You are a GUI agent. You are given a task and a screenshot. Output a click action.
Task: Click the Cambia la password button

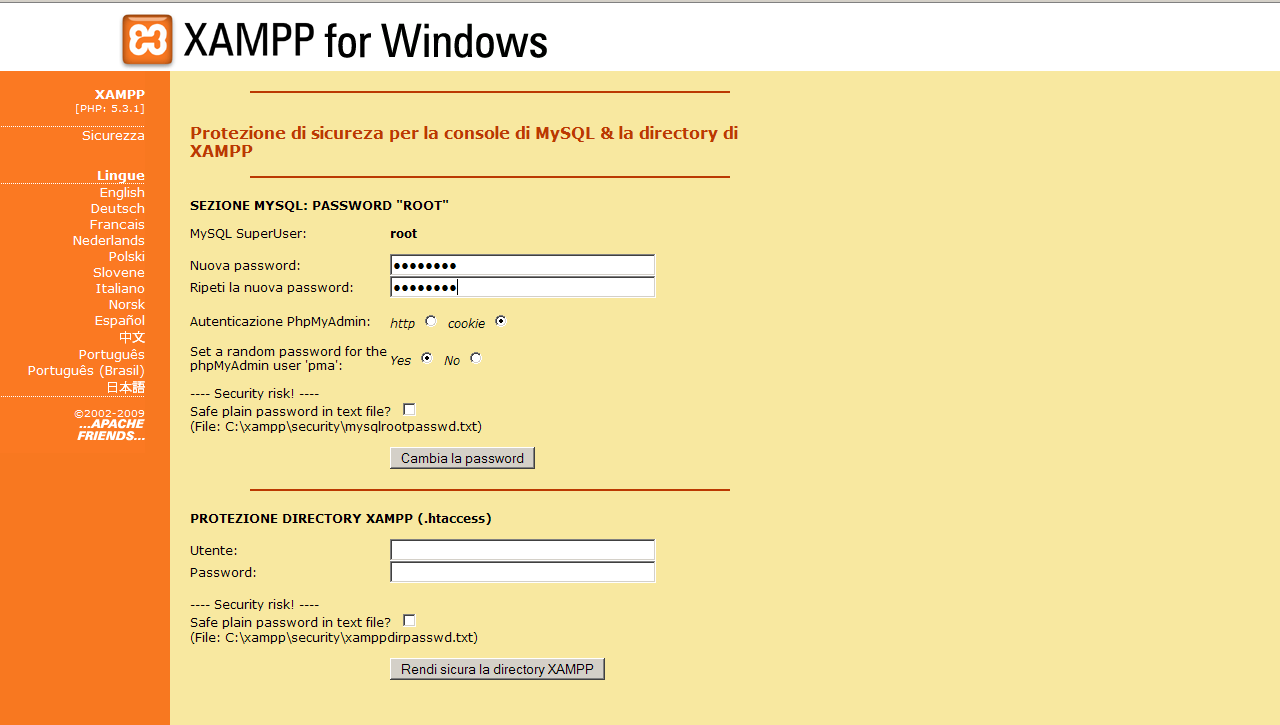pos(462,458)
